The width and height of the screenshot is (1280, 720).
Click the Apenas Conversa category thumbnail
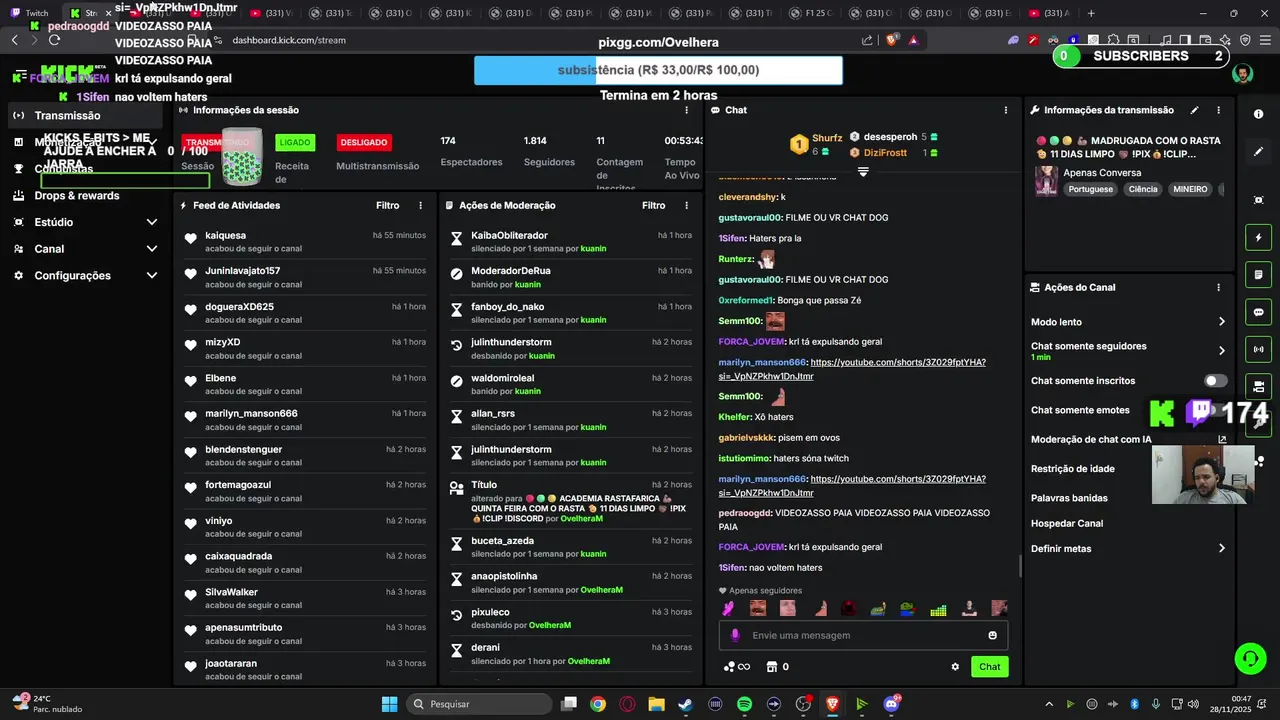(1047, 180)
